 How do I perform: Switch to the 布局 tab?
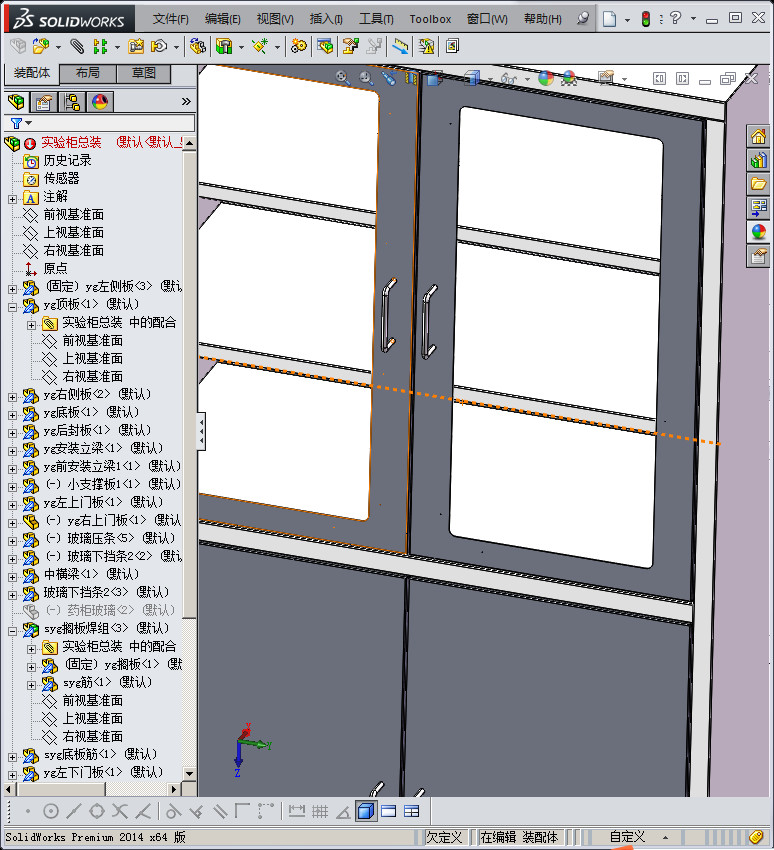tap(87, 73)
